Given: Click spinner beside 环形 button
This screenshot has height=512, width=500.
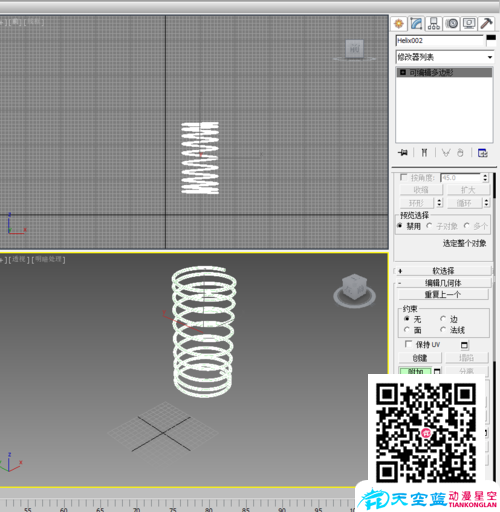Looking at the screenshot, I should click(439, 202).
